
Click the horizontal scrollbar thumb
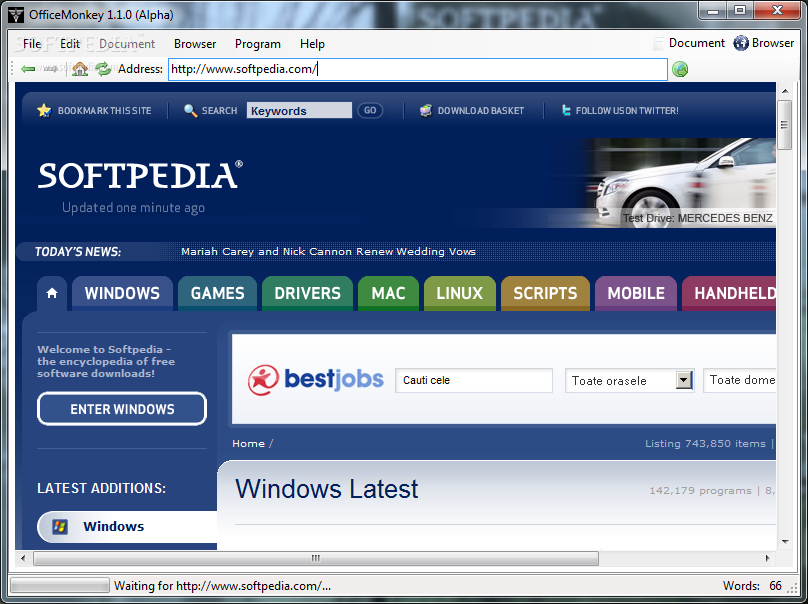(316, 558)
